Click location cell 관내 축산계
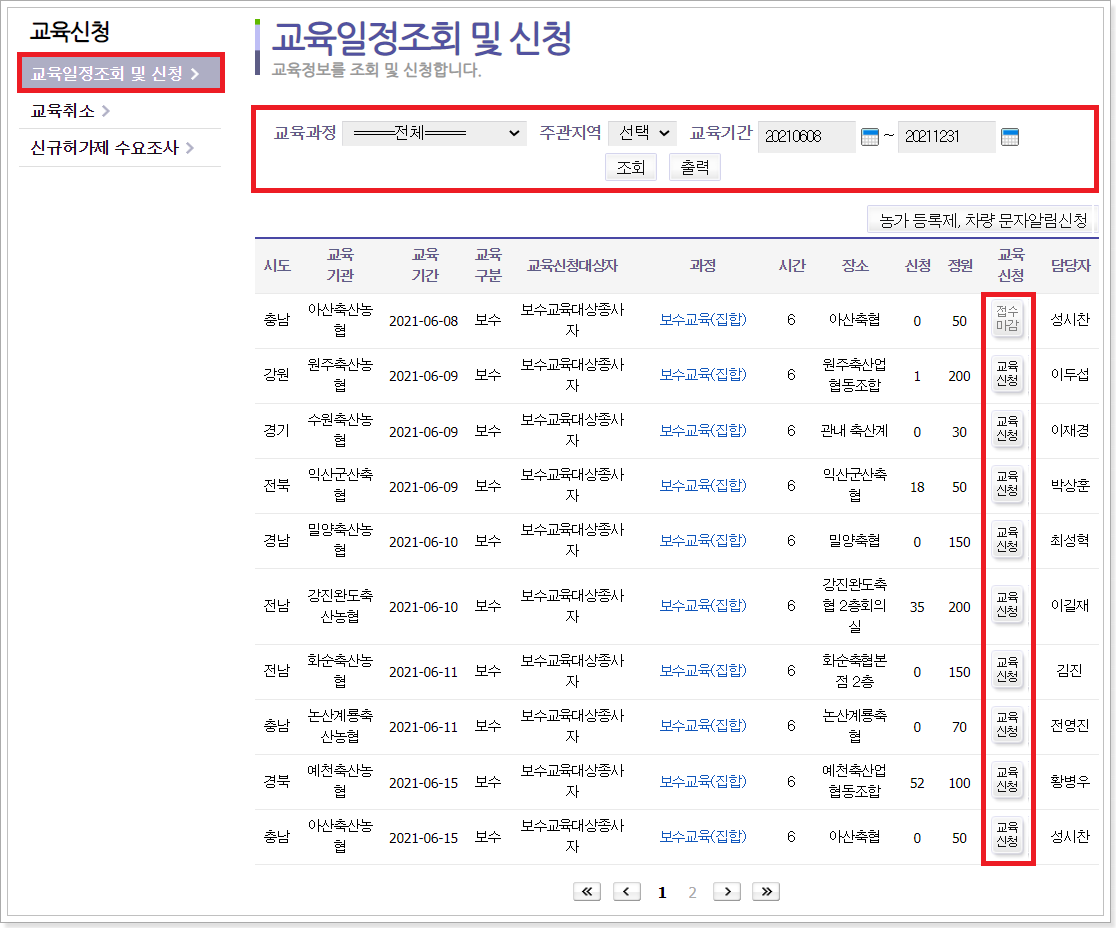Screen dimensions: 1116x928 (x=854, y=431)
